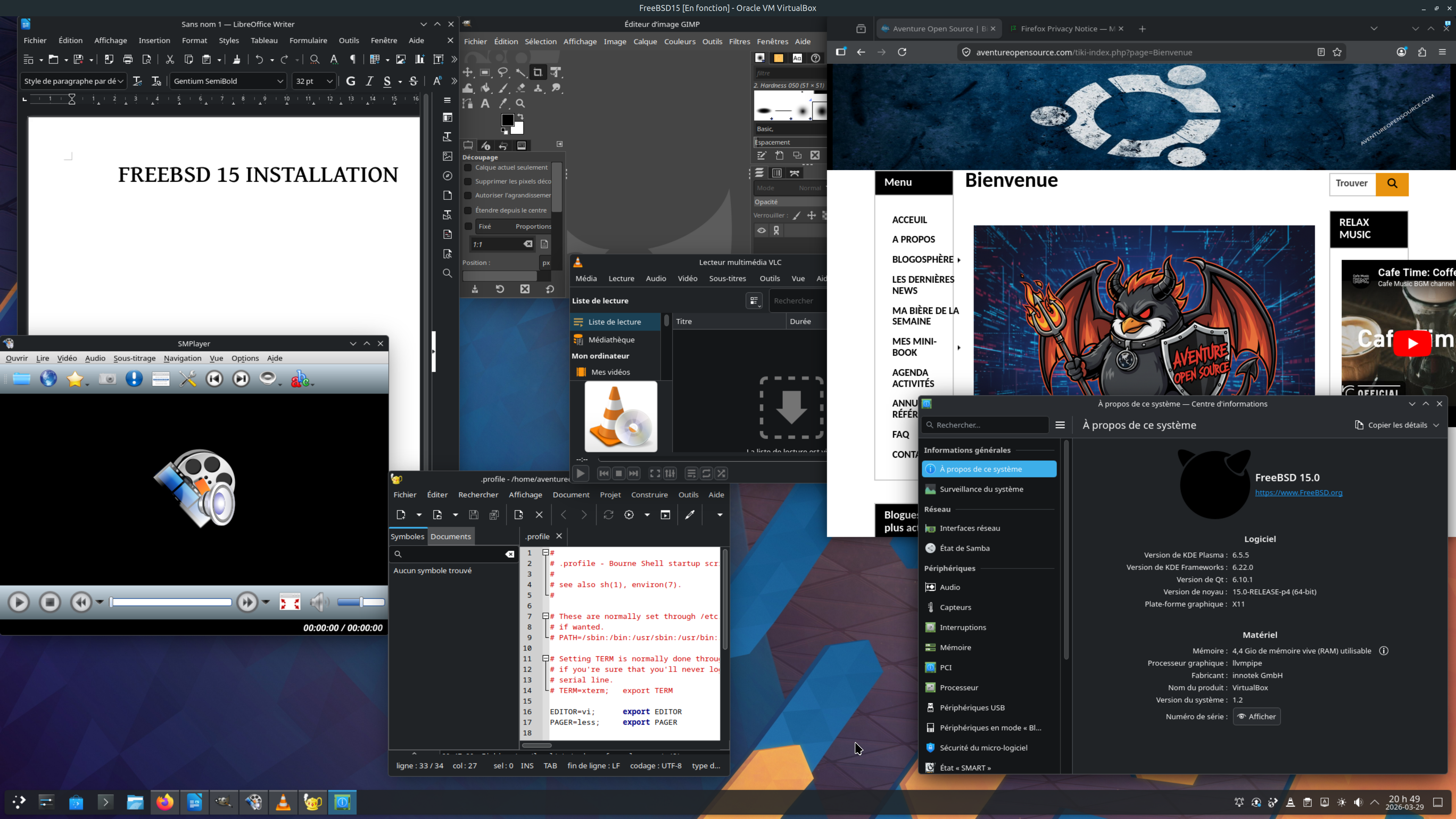Select the GIMP Zoom magnifier tool

pyautogui.click(x=521, y=104)
